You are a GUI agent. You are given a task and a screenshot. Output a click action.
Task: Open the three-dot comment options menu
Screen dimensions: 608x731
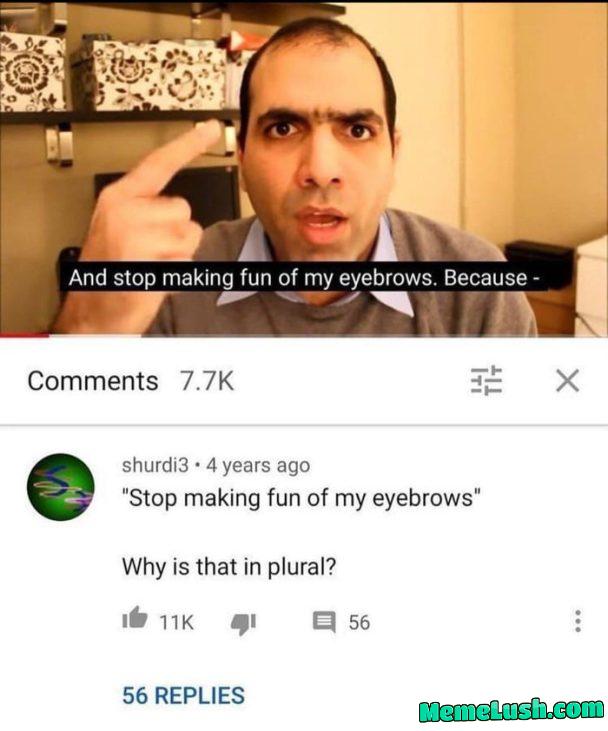click(x=578, y=621)
